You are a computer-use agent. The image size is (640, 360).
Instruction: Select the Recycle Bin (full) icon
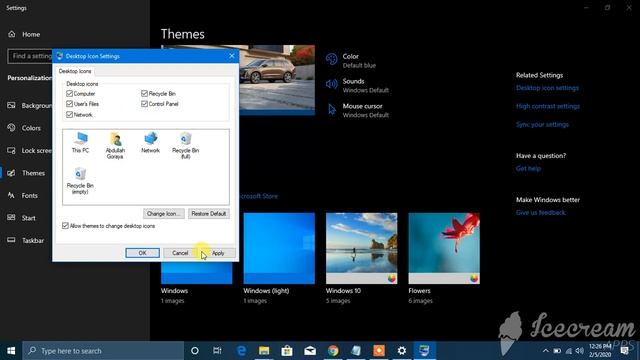point(185,146)
